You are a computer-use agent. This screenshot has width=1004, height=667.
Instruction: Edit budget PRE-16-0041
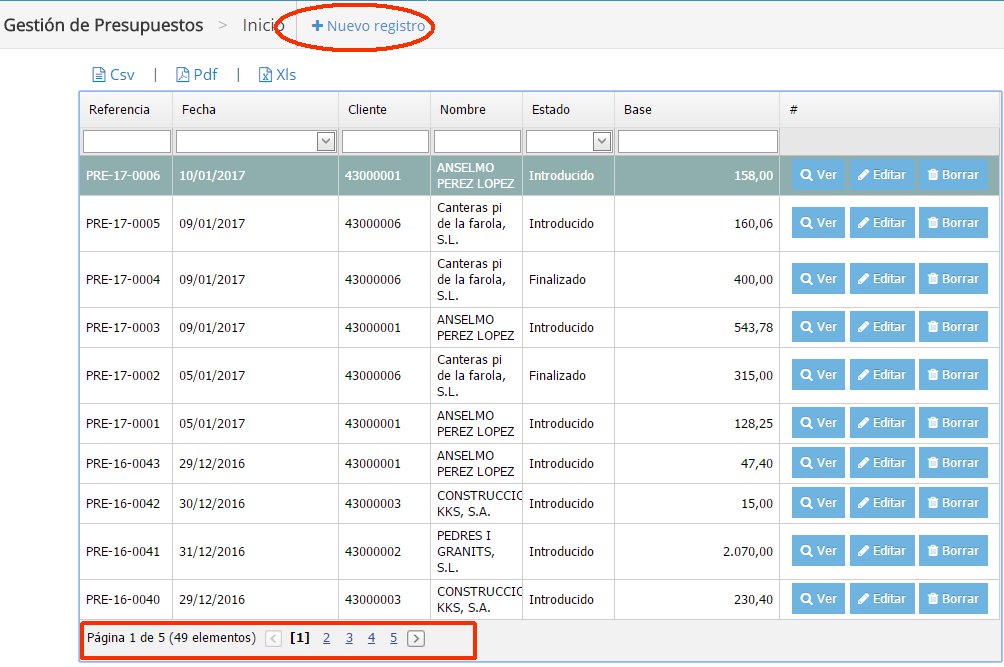[x=882, y=550]
